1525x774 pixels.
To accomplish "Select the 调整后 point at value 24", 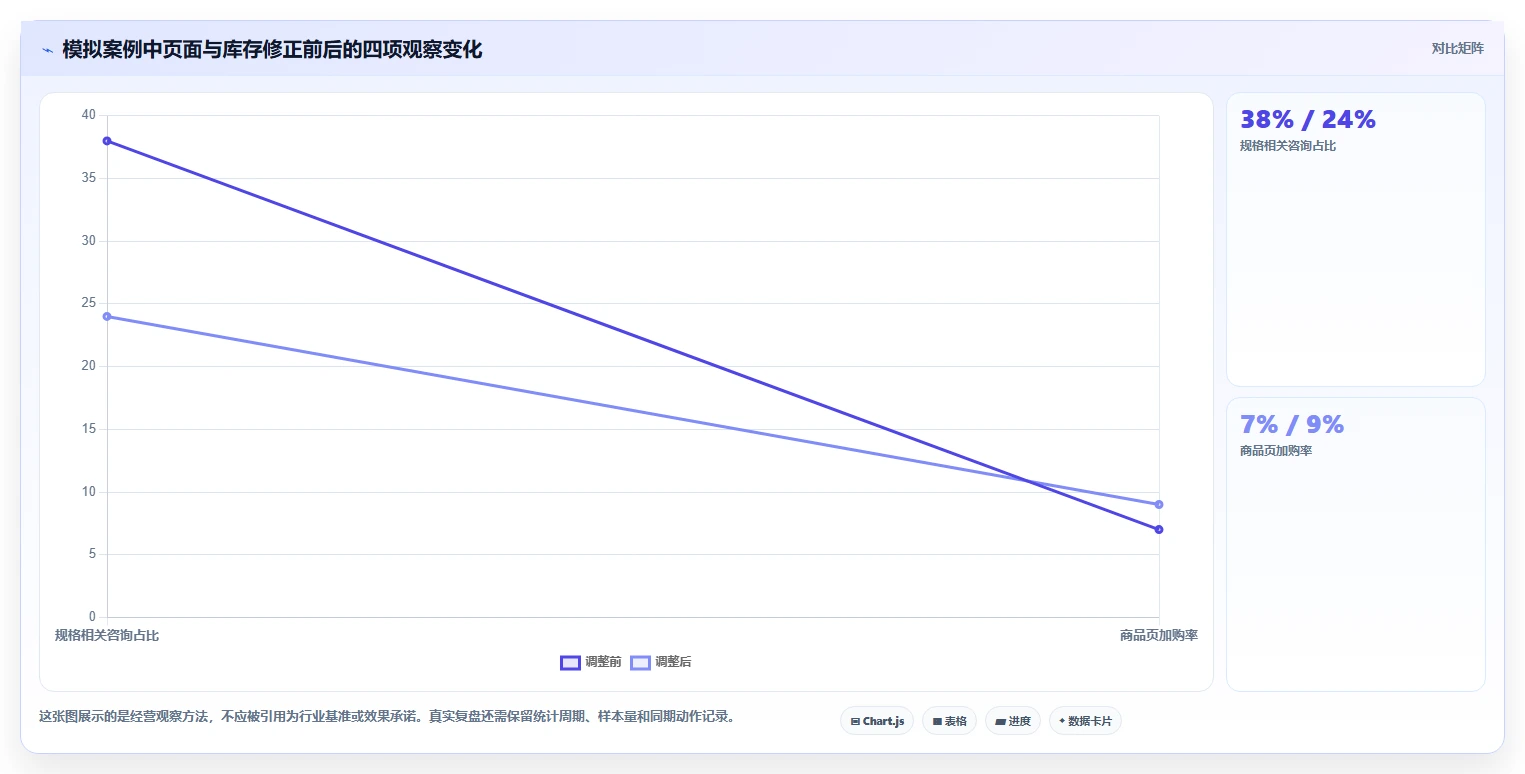I will (107, 316).
